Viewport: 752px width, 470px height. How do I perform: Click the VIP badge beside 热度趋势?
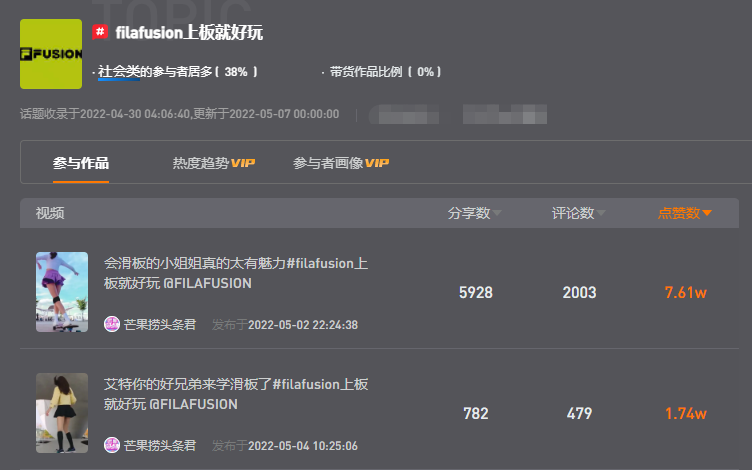[243, 163]
